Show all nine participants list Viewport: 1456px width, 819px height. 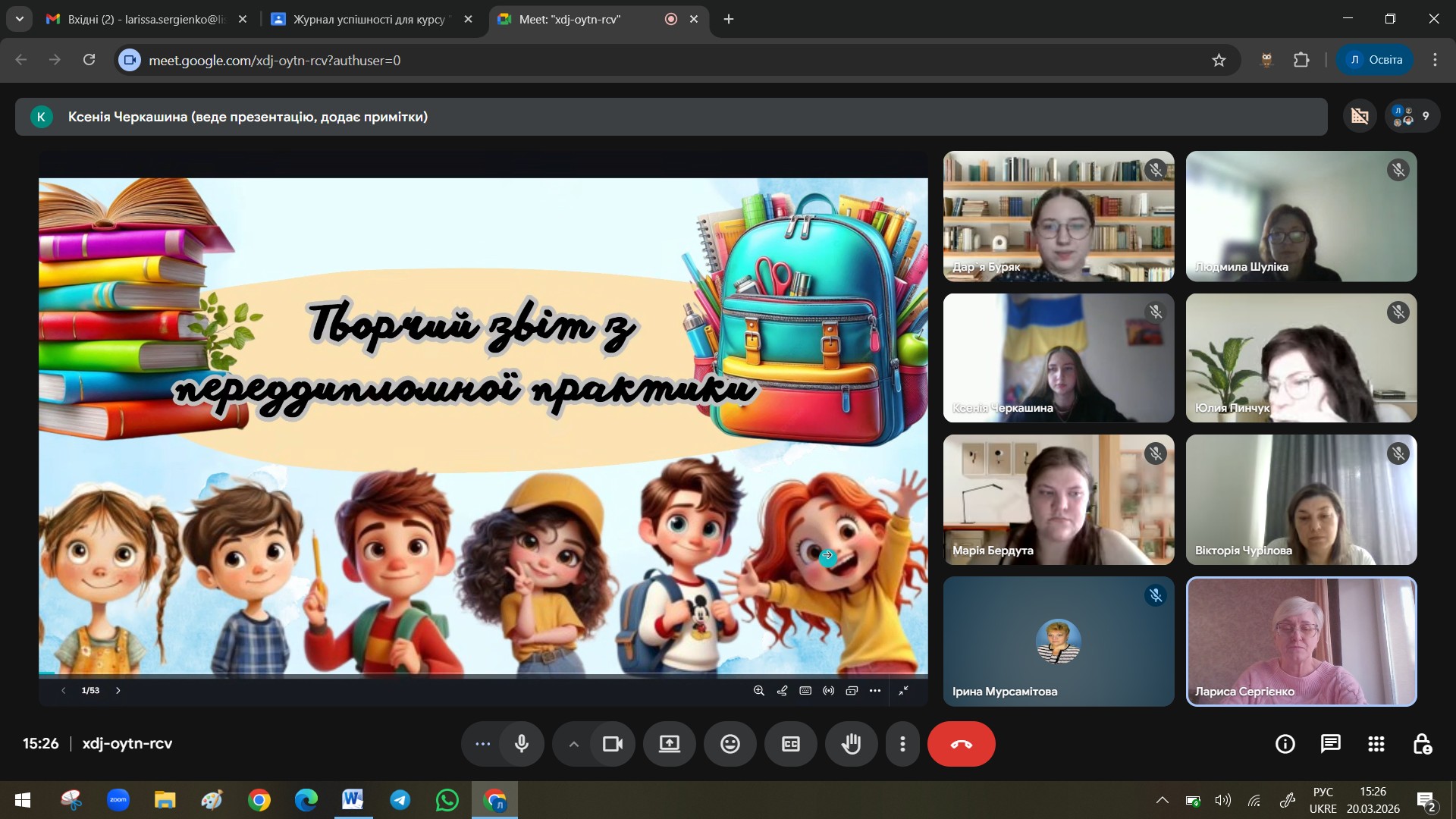[x=1412, y=116]
